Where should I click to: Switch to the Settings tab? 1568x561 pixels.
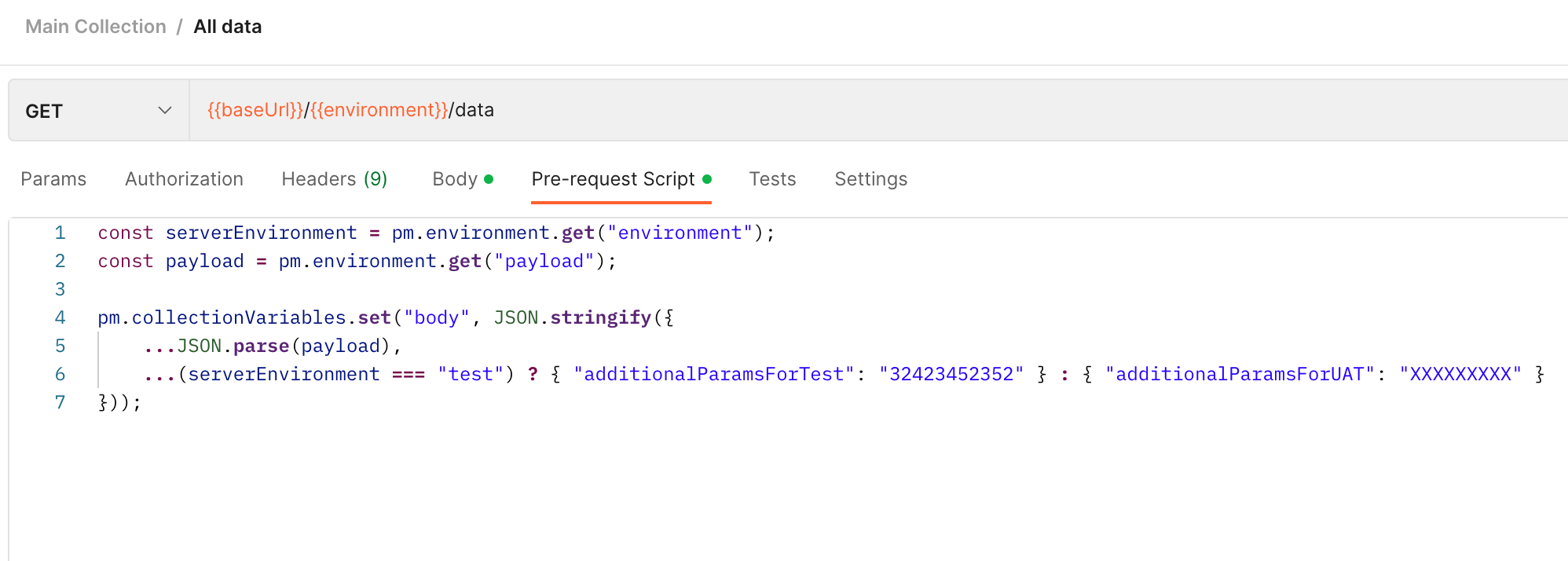click(x=870, y=179)
